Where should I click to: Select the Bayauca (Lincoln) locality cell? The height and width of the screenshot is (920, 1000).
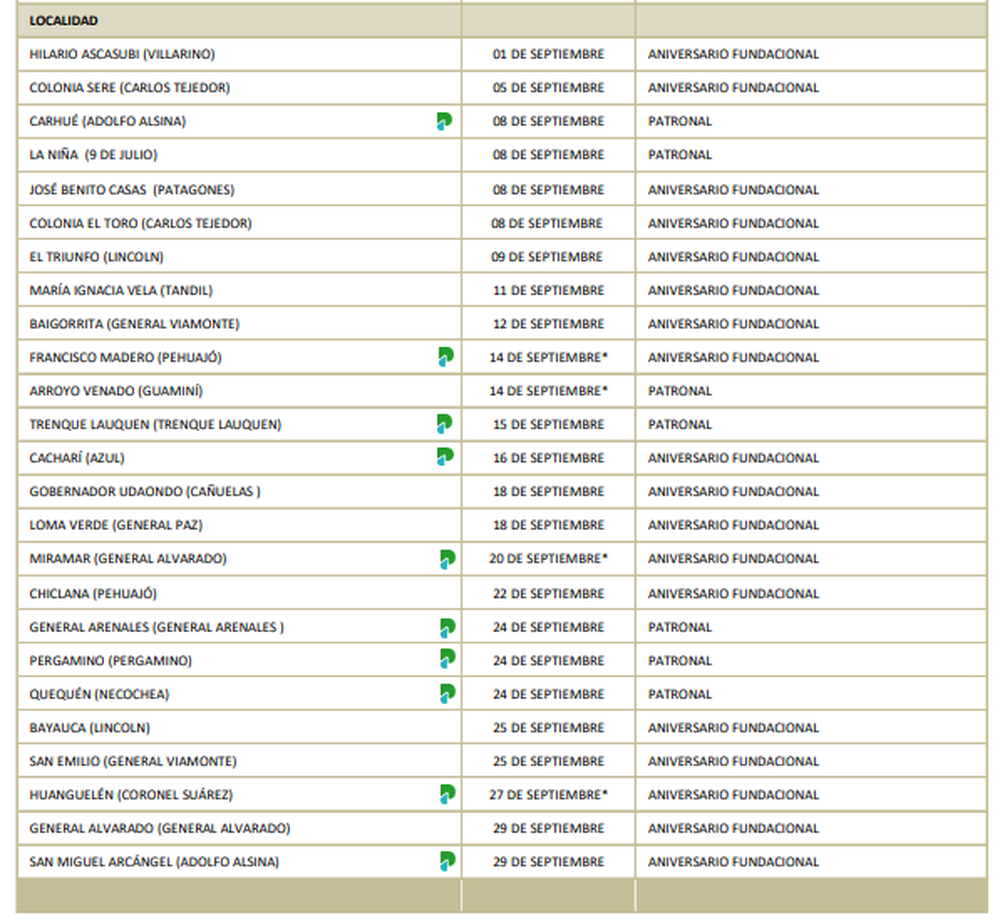click(90, 728)
